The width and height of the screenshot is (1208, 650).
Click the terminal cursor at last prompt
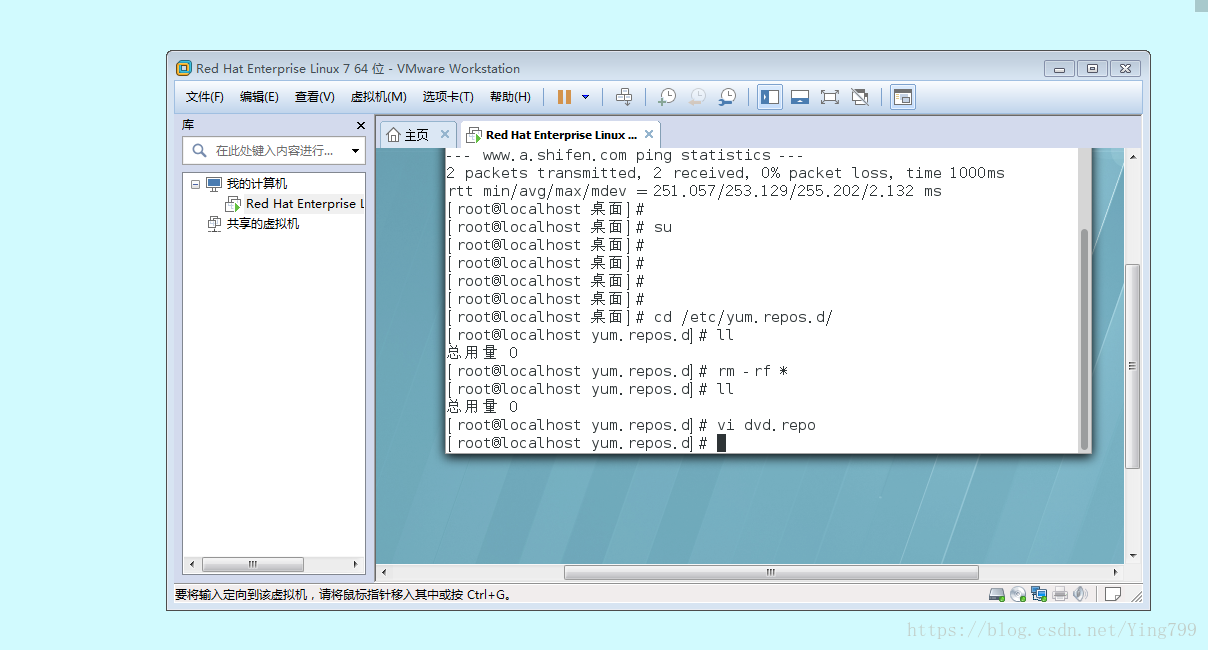(x=721, y=443)
